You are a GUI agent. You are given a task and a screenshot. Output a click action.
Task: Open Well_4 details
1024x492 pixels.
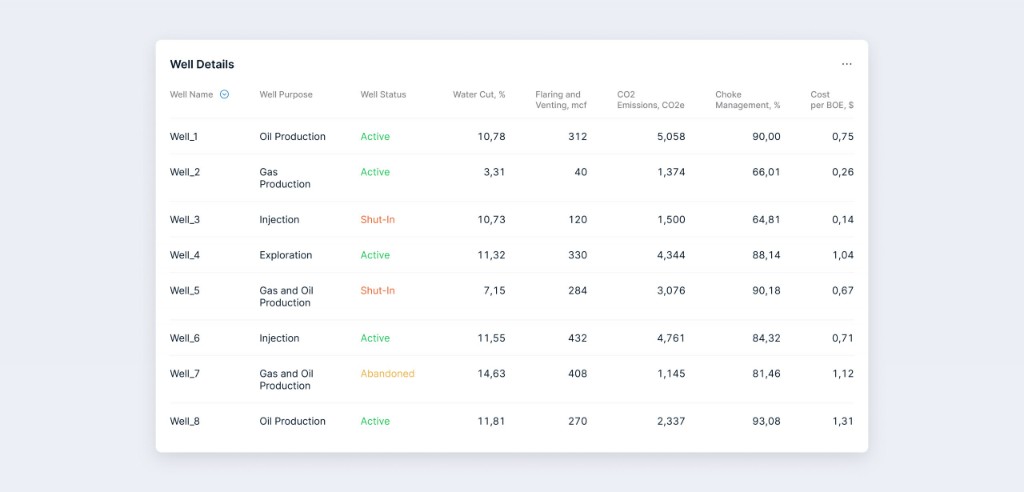tap(185, 255)
